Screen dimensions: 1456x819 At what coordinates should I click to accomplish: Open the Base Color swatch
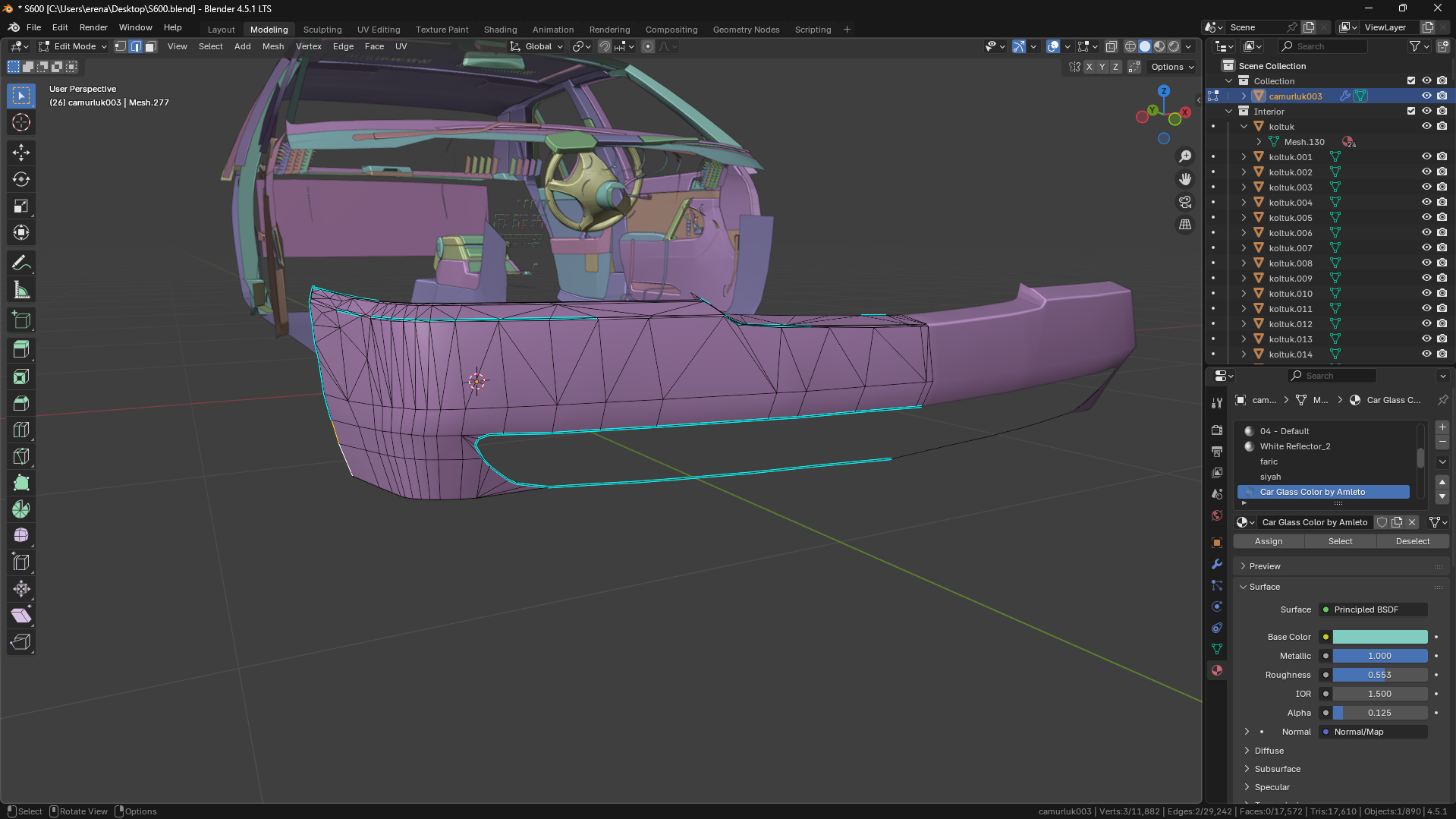(x=1379, y=637)
